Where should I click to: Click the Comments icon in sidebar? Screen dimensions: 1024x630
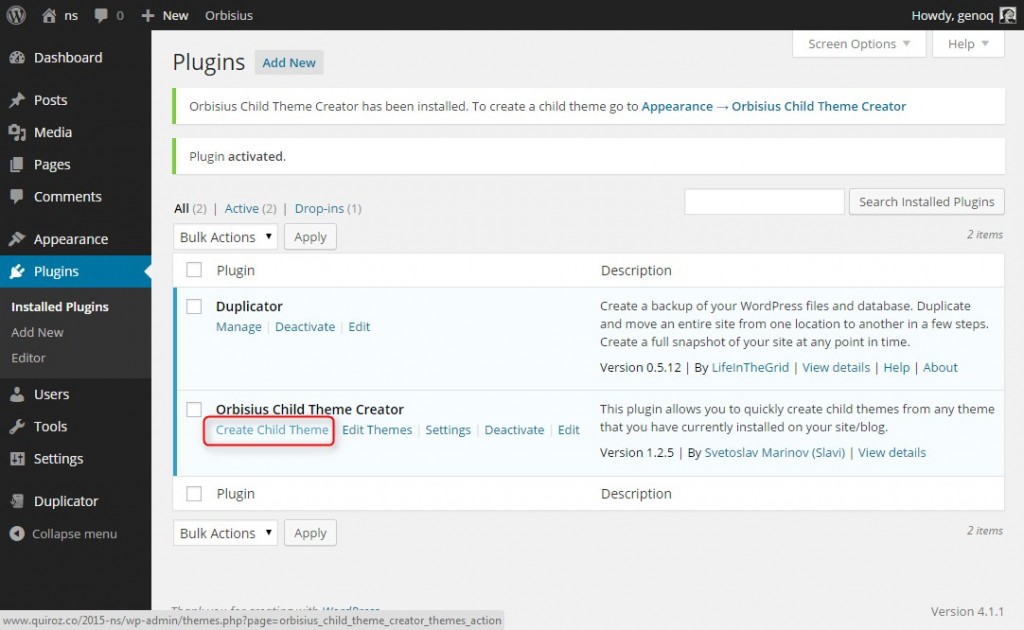coord(17,197)
